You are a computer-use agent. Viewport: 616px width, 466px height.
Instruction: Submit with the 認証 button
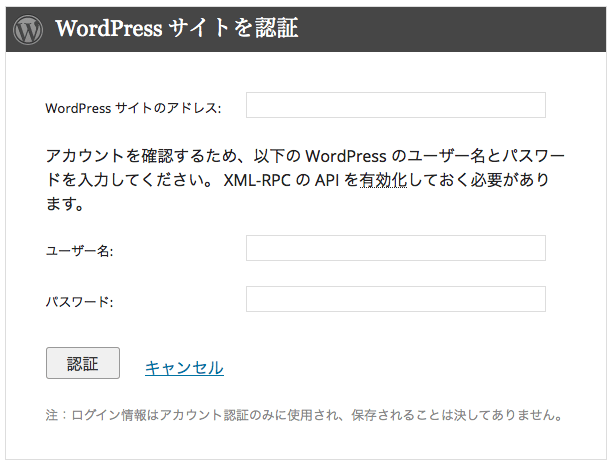pyautogui.click(x=83, y=363)
